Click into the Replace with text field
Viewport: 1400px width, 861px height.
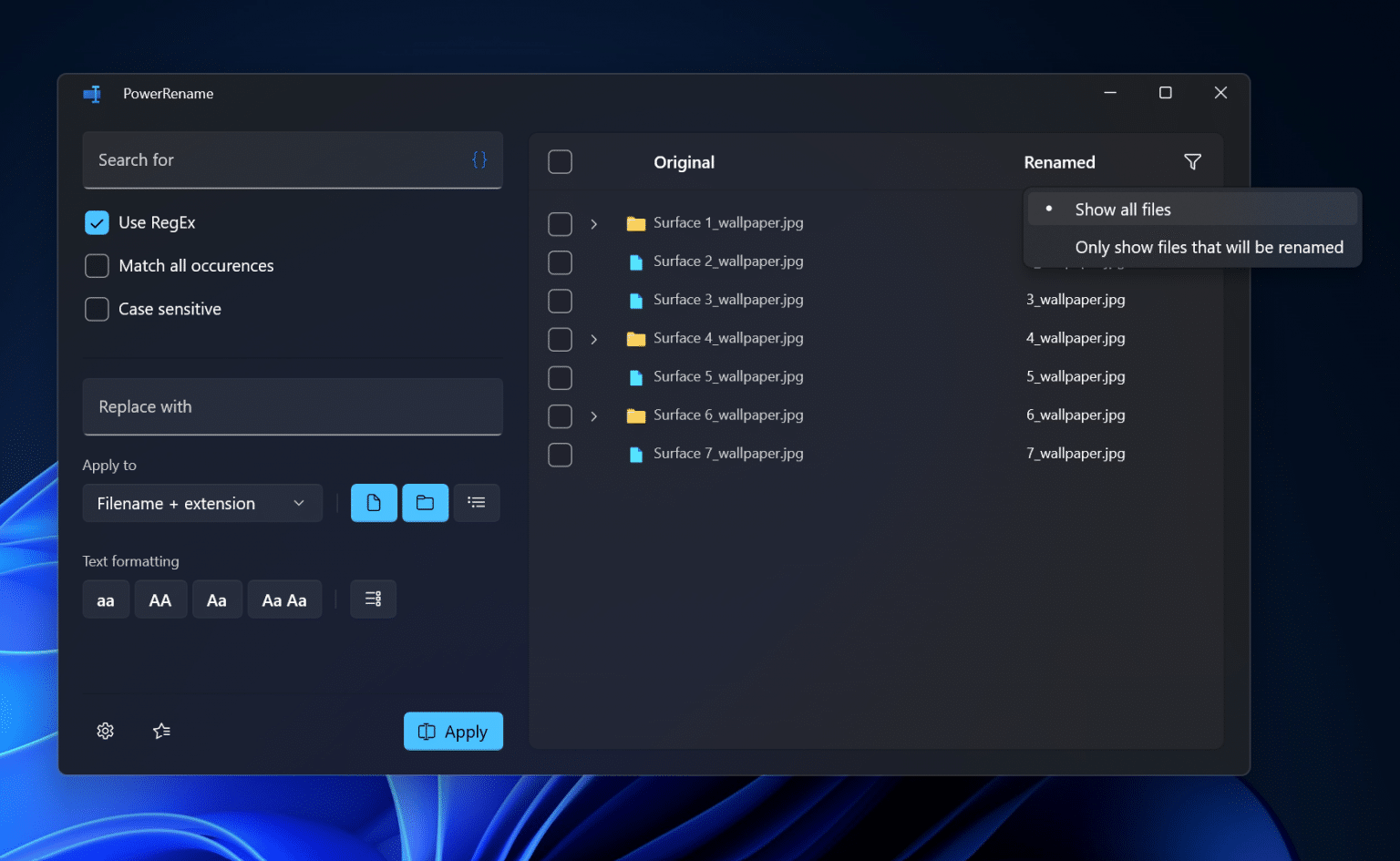point(293,407)
